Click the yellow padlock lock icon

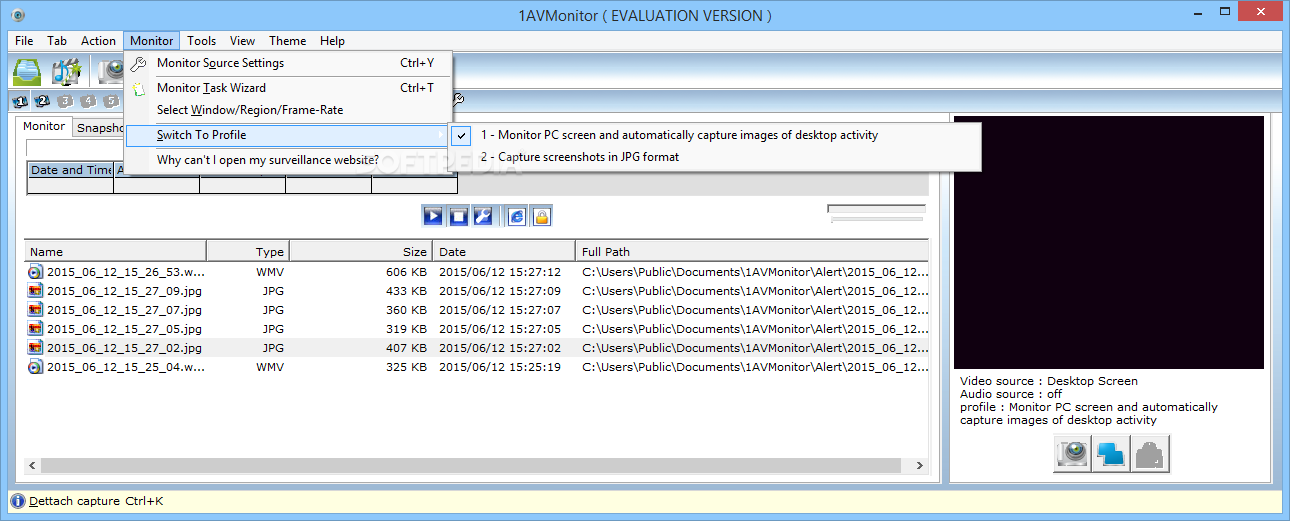click(541, 216)
